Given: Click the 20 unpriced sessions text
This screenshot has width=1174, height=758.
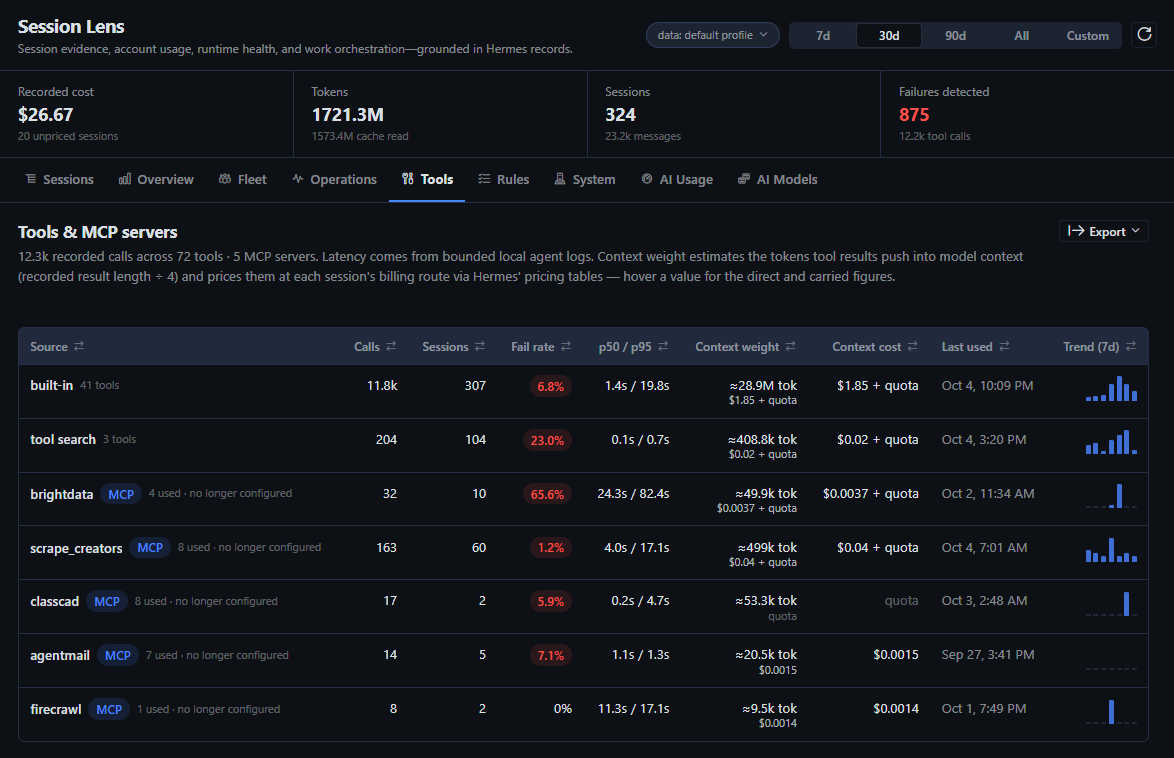Looking at the screenshot, I should pyautogui.click(x=68, y=136).
